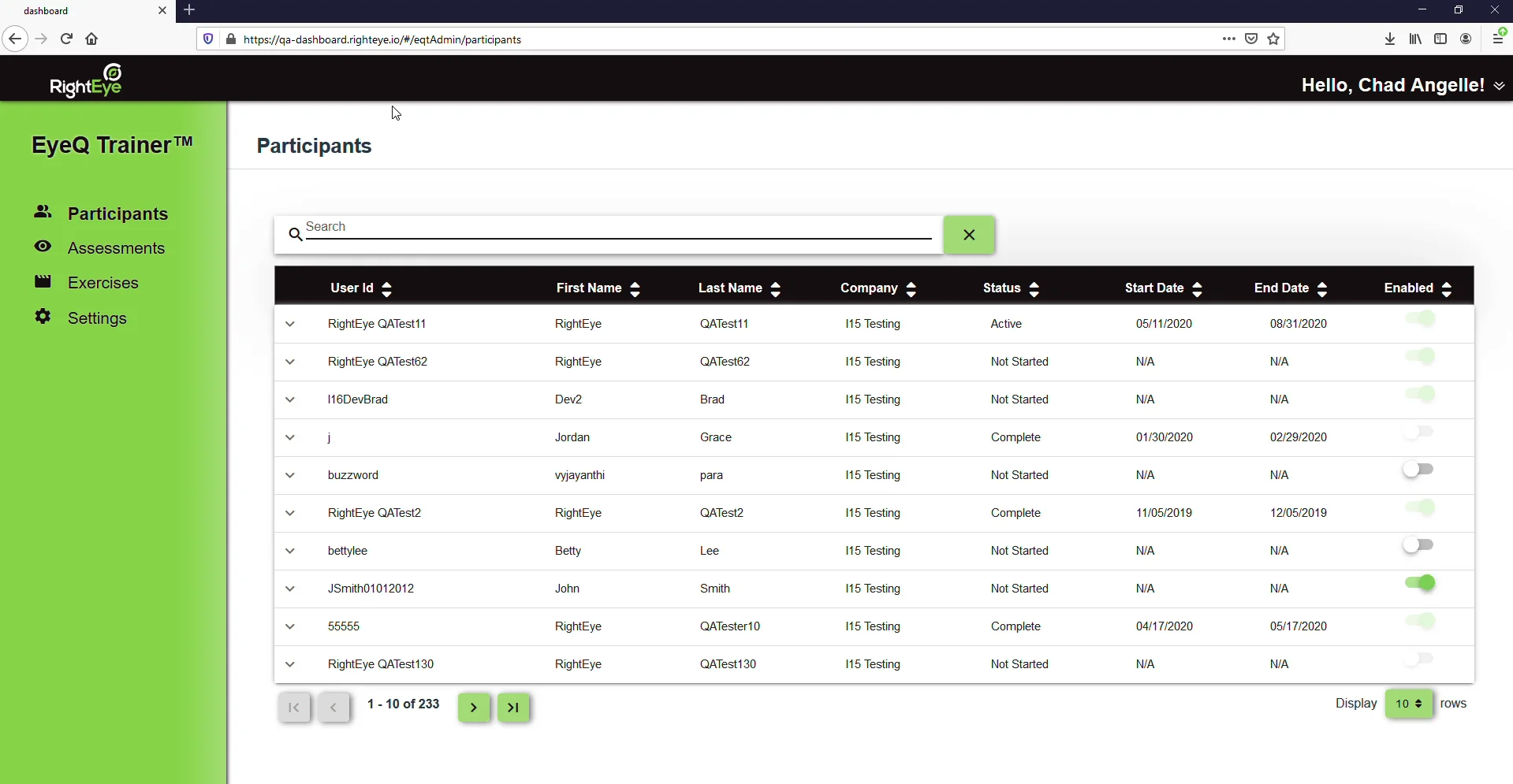The width and height of the screenshot is (1513, 784).
Task: Expand the JSmith01012012 row
Action: pos(290,589)
